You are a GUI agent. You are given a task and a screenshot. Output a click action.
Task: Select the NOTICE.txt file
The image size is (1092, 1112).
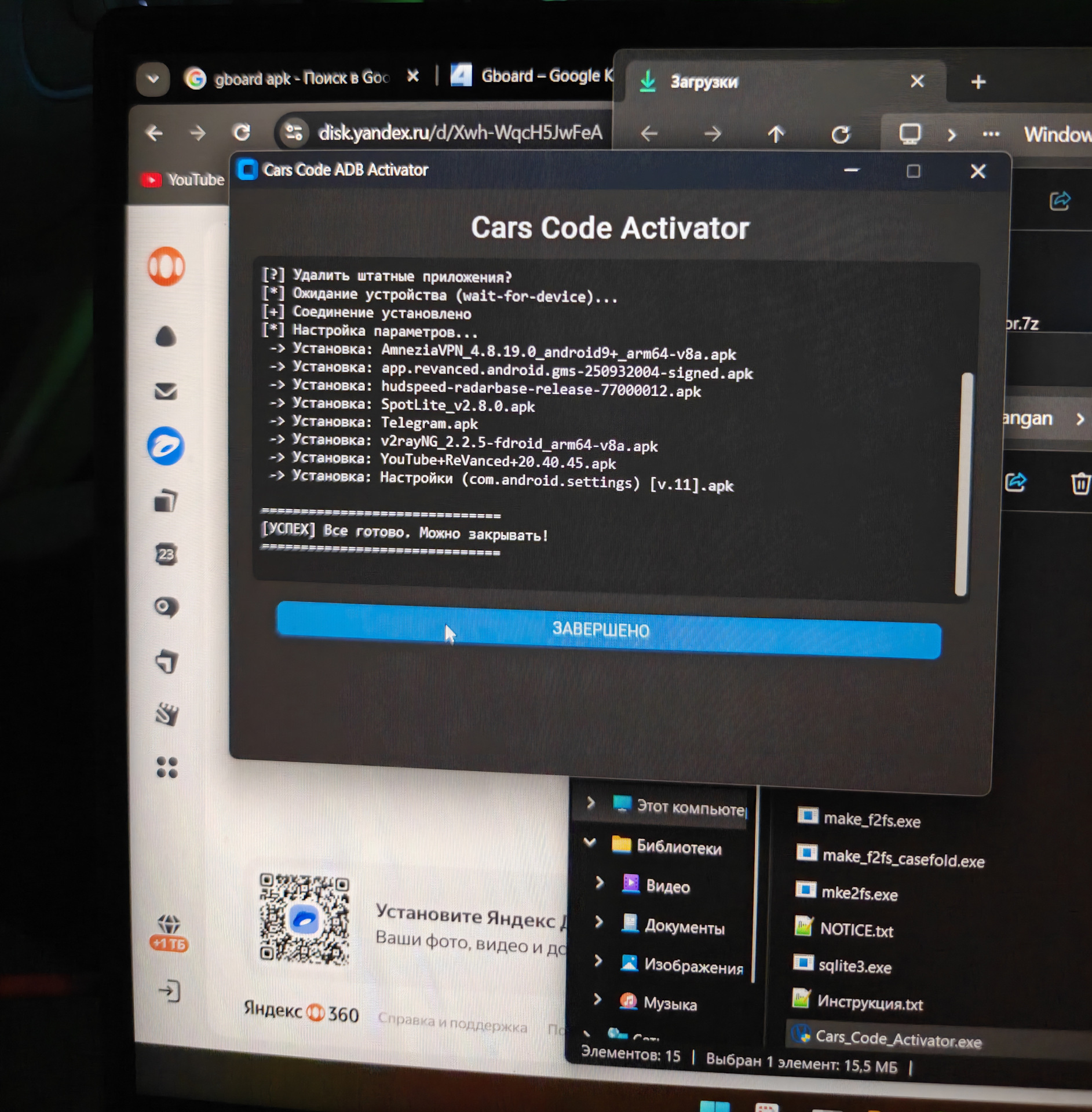tap(843, 929)
